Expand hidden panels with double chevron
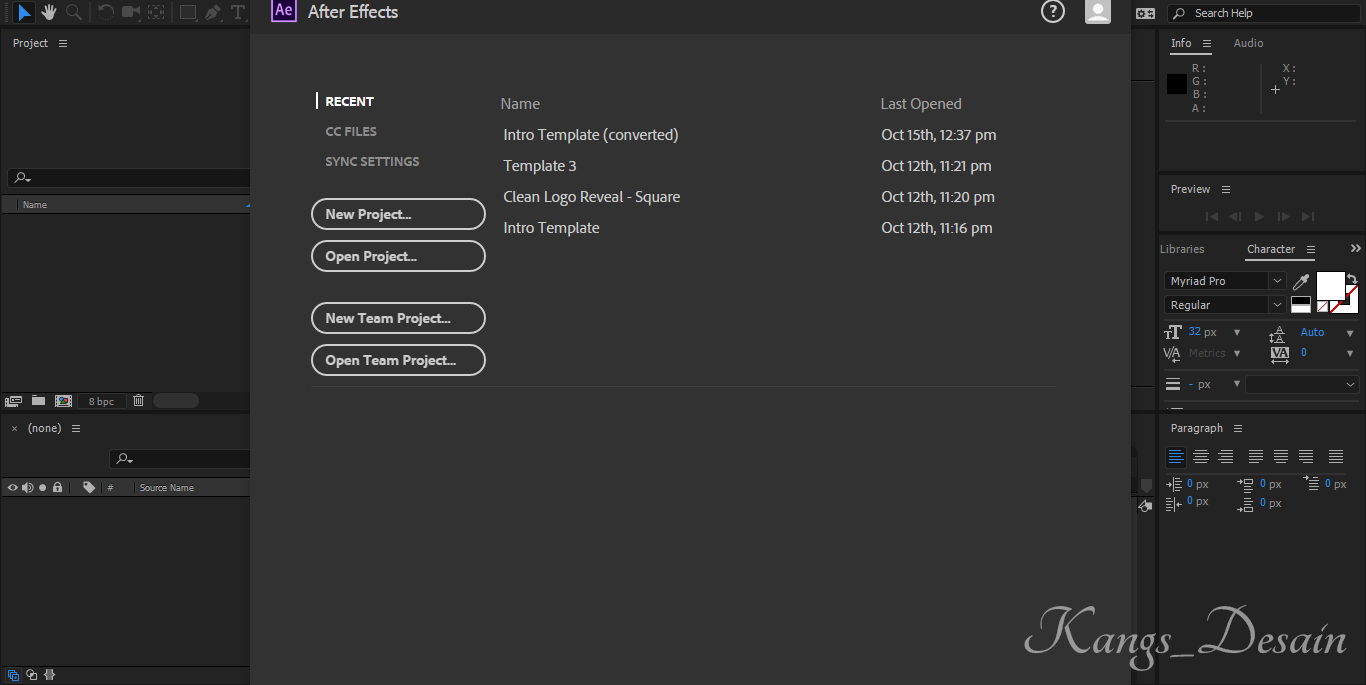The width and height of the screenshot is (1366, 685). click(x=1356, y=248)
